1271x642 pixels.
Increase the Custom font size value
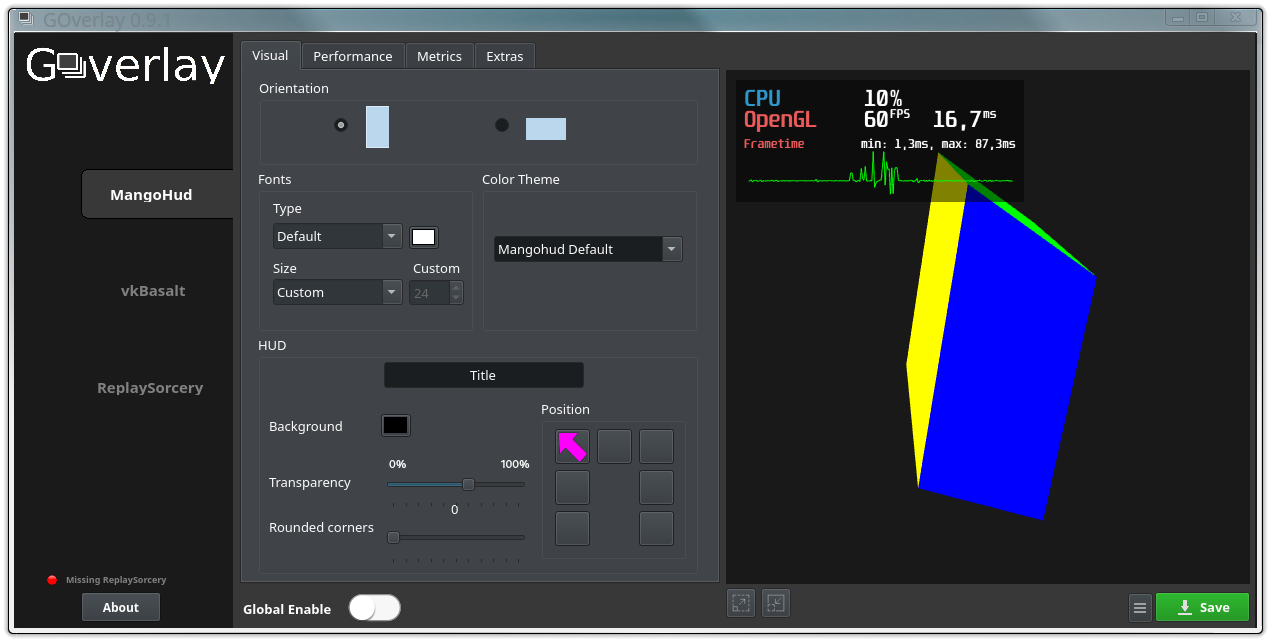456,287
